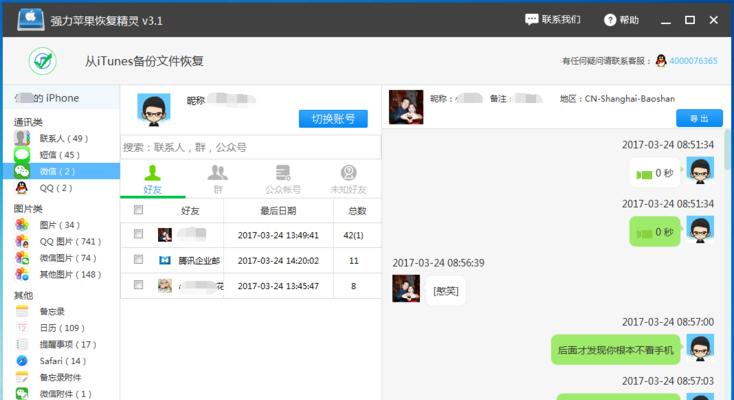Open 微信附件 (1) icon
734x400 pixels.
[22, 393]
